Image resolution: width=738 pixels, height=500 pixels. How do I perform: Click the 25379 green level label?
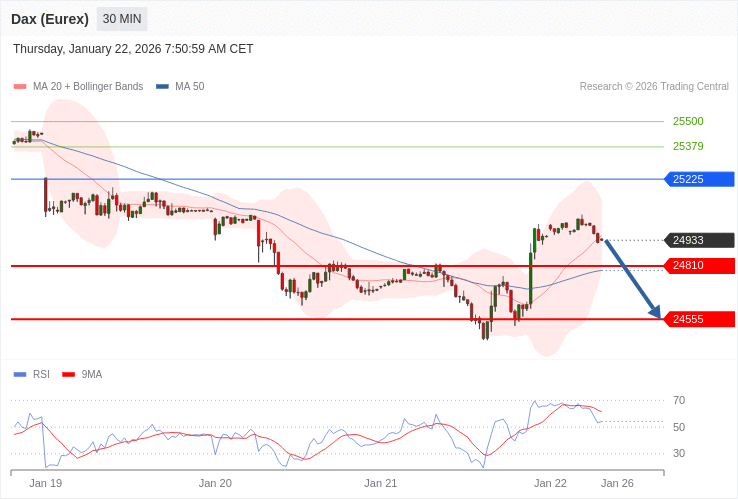[x=688, y=146]
